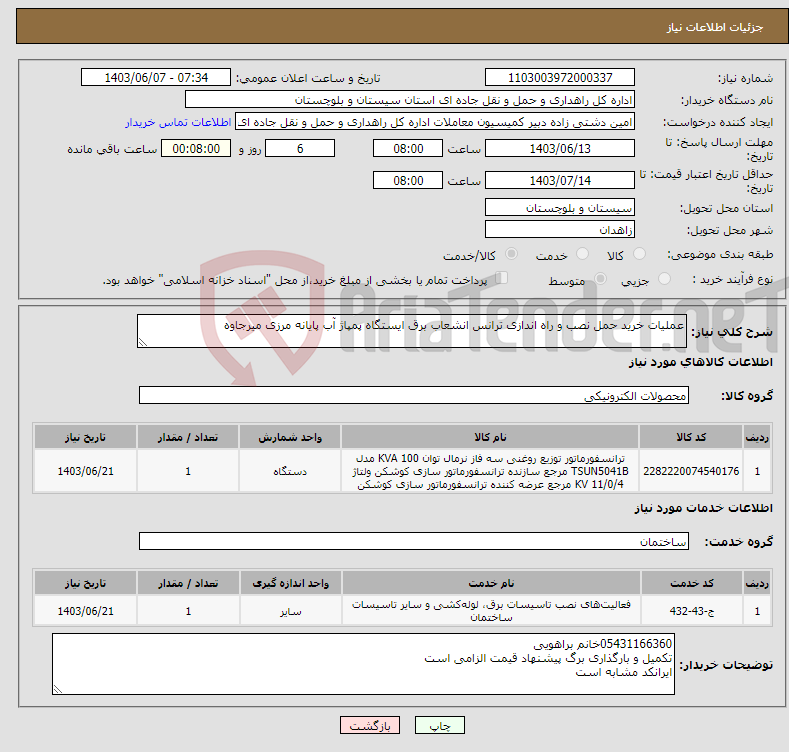Open اطلاعات تماس خریدار link
Image resolution: width=789 pixels, height=752 pixels.
(178, 122)
